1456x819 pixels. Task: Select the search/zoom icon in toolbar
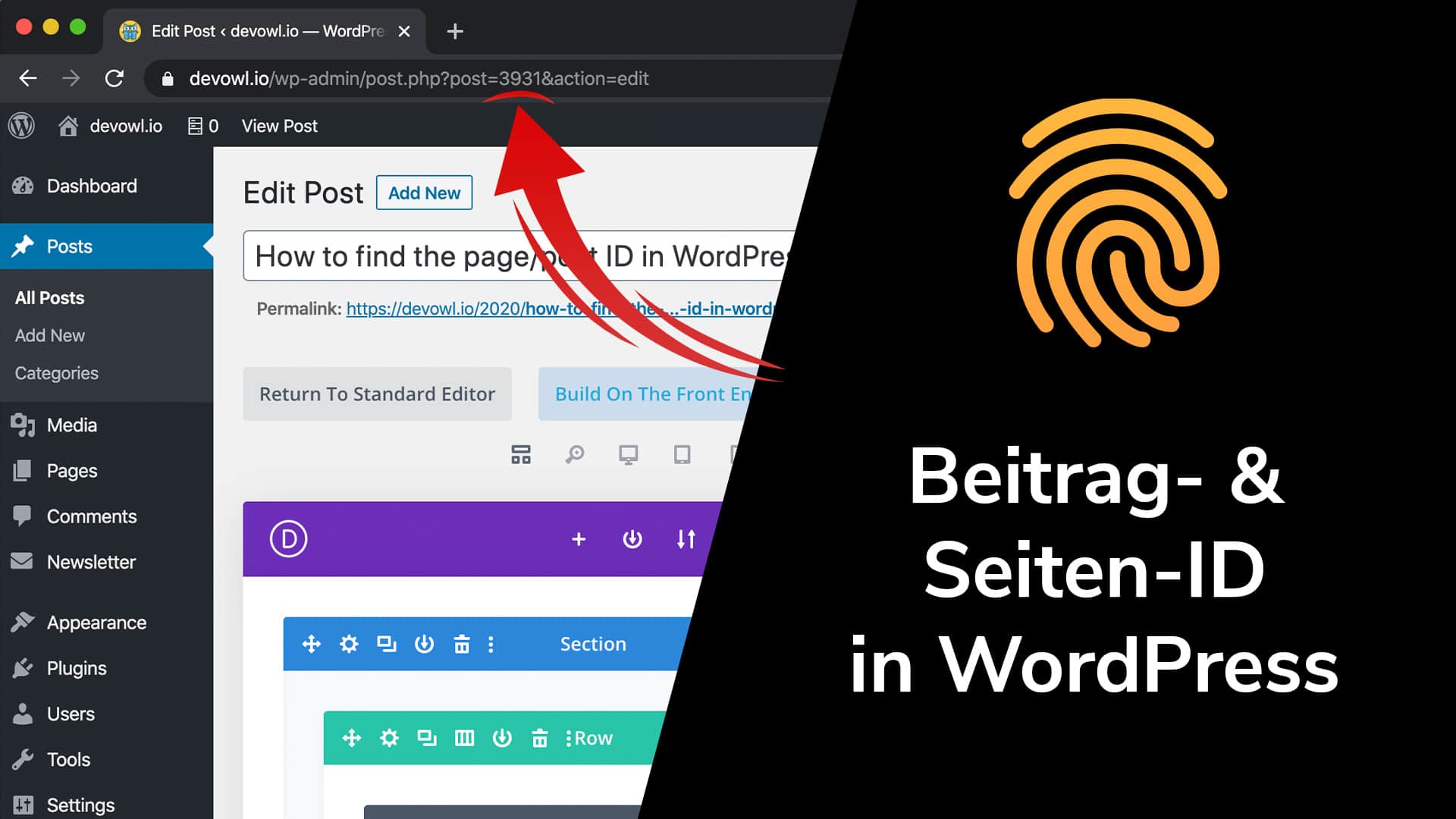[574, 454]
